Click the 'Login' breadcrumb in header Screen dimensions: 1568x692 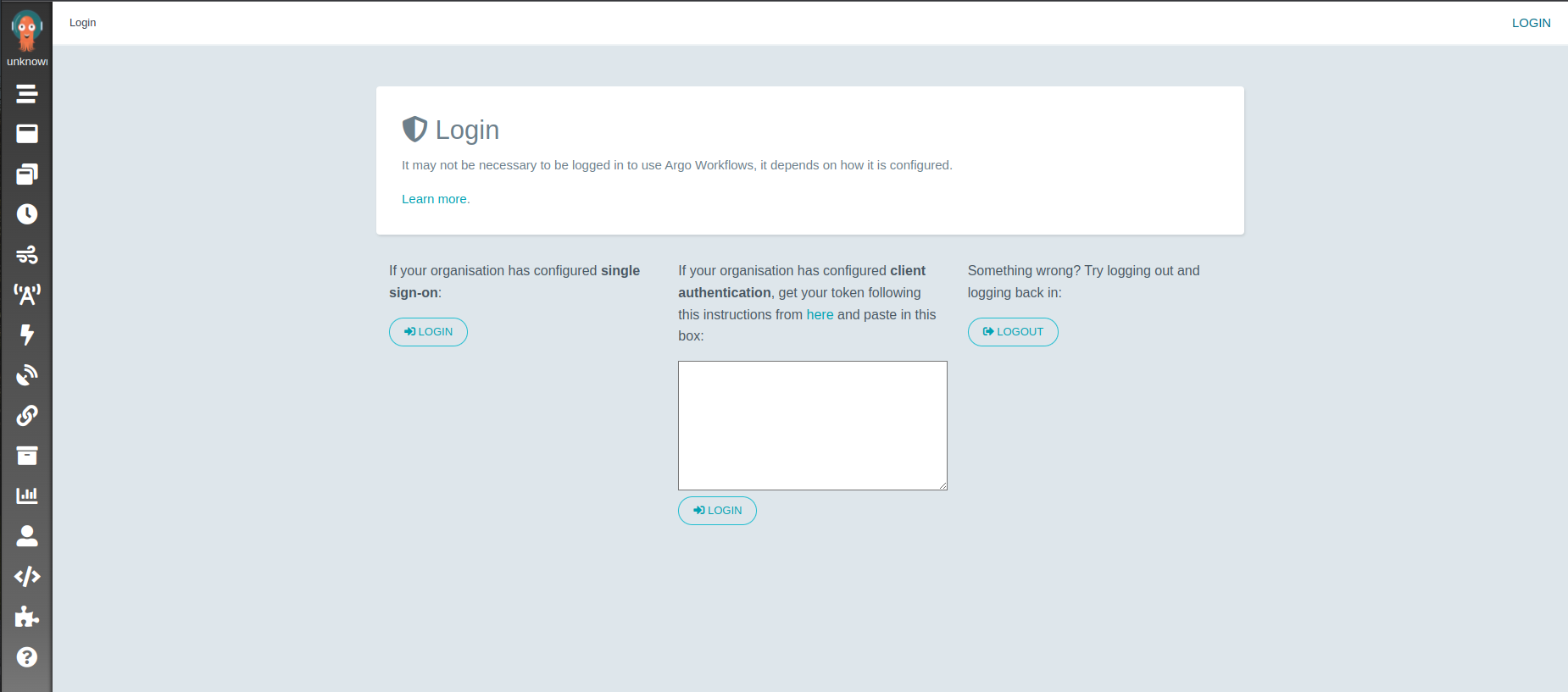click(x=83, y=23)
